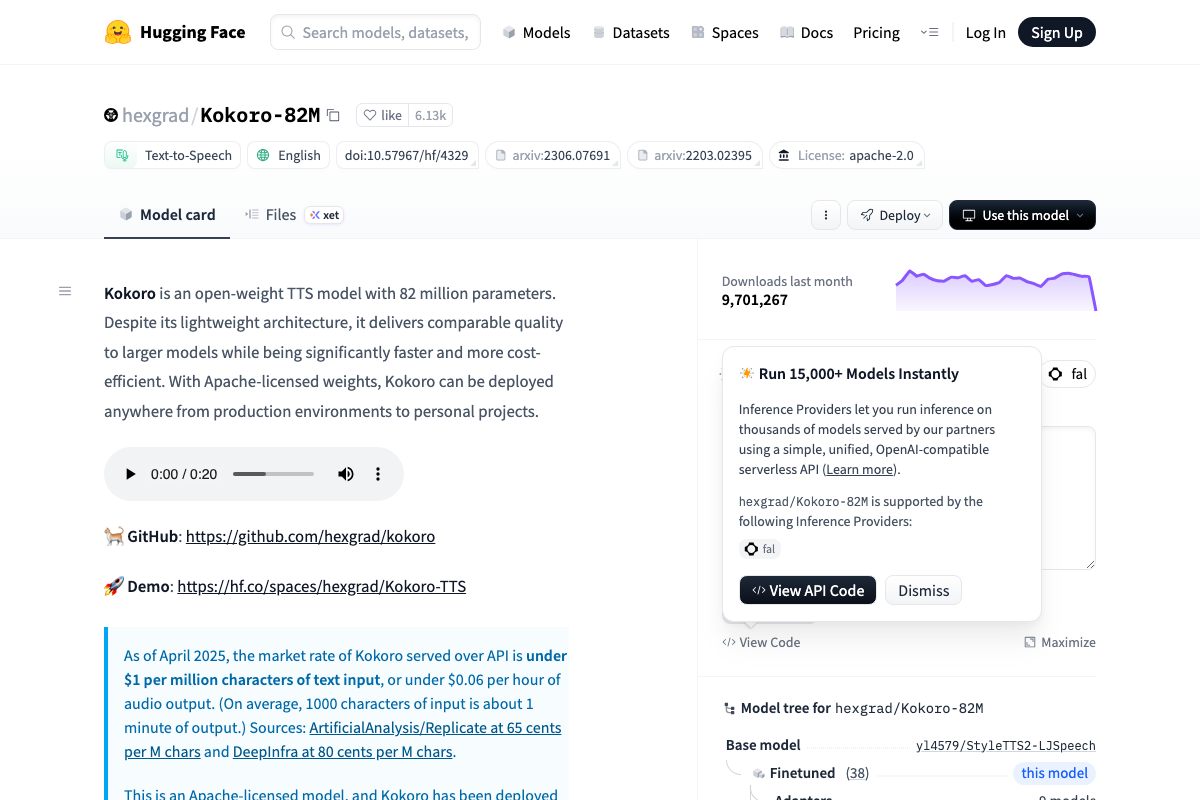Click the hexgrad avatar icon
Screen dimensions: 1200x800
[x=111, y=116]
